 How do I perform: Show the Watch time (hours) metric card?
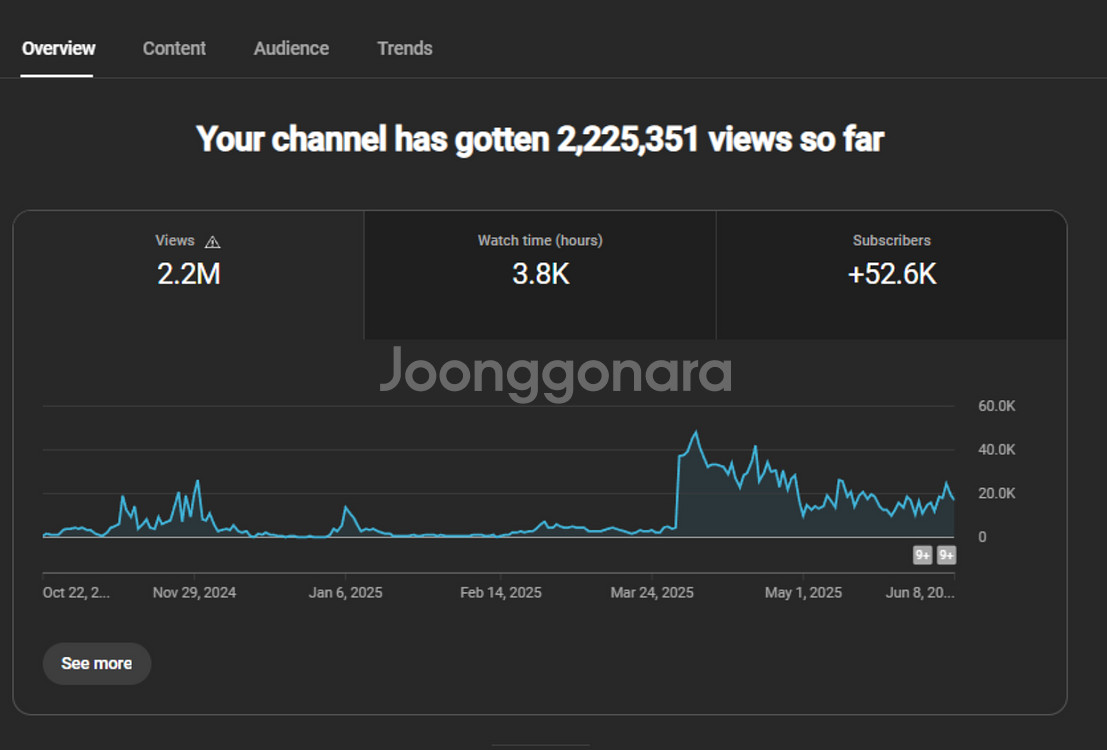tap(540, 275)
